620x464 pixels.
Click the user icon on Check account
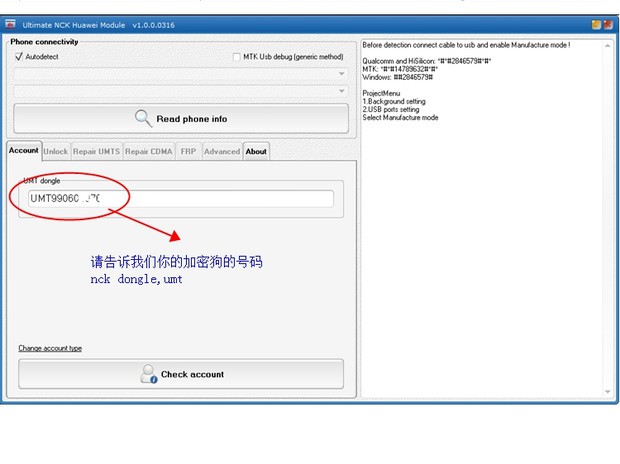[x=148, y=374]
